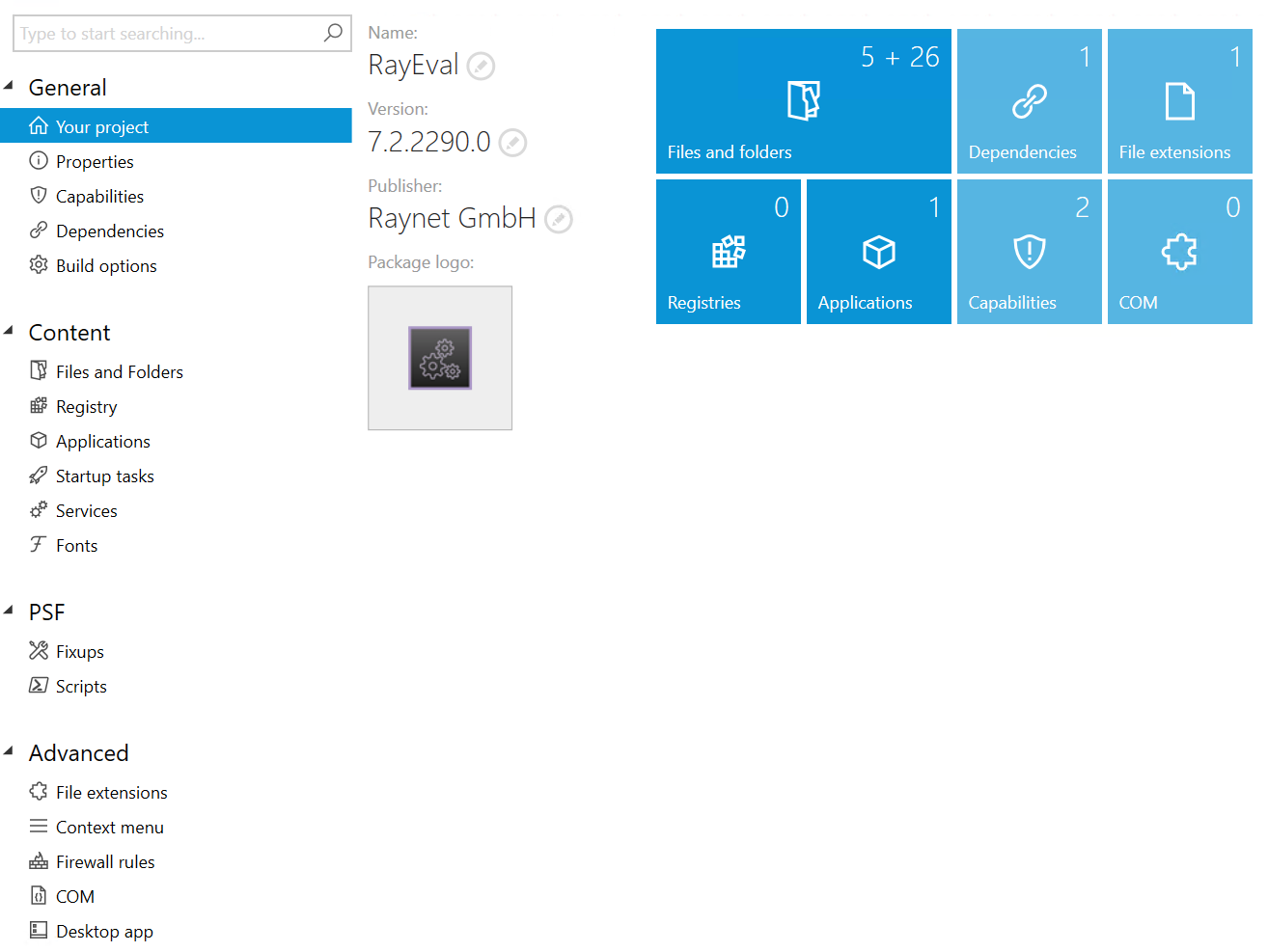Click the Scripts icon

pyautogui.click(x=39, y=686)
